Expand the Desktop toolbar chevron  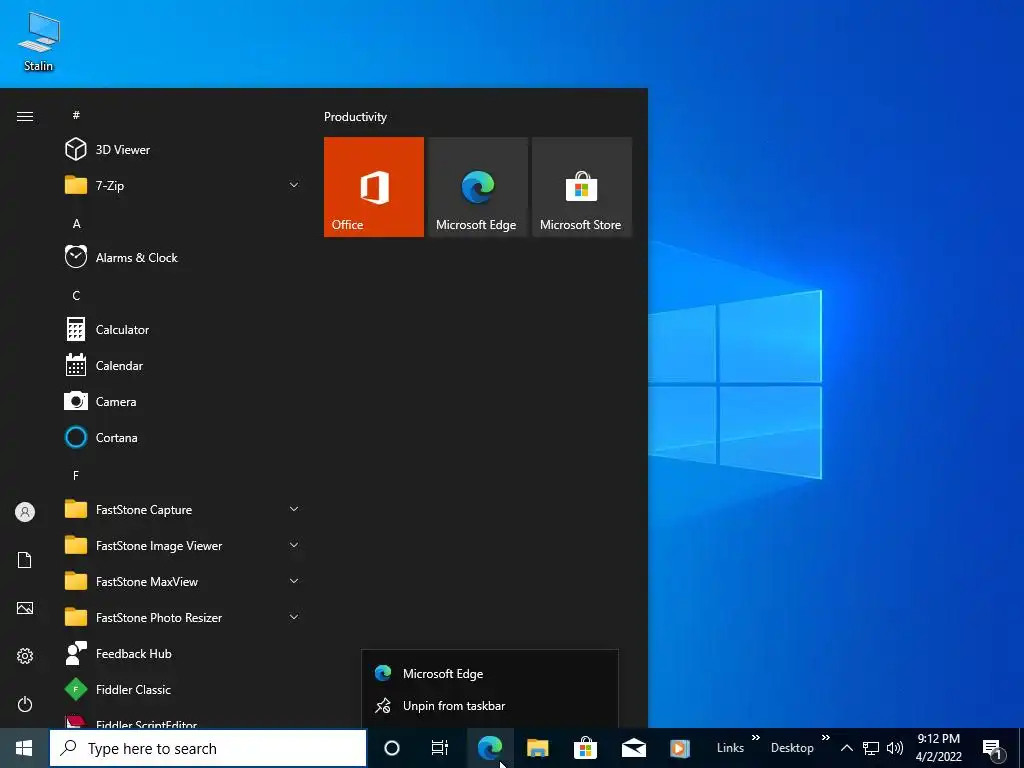[x=825, y=738]
